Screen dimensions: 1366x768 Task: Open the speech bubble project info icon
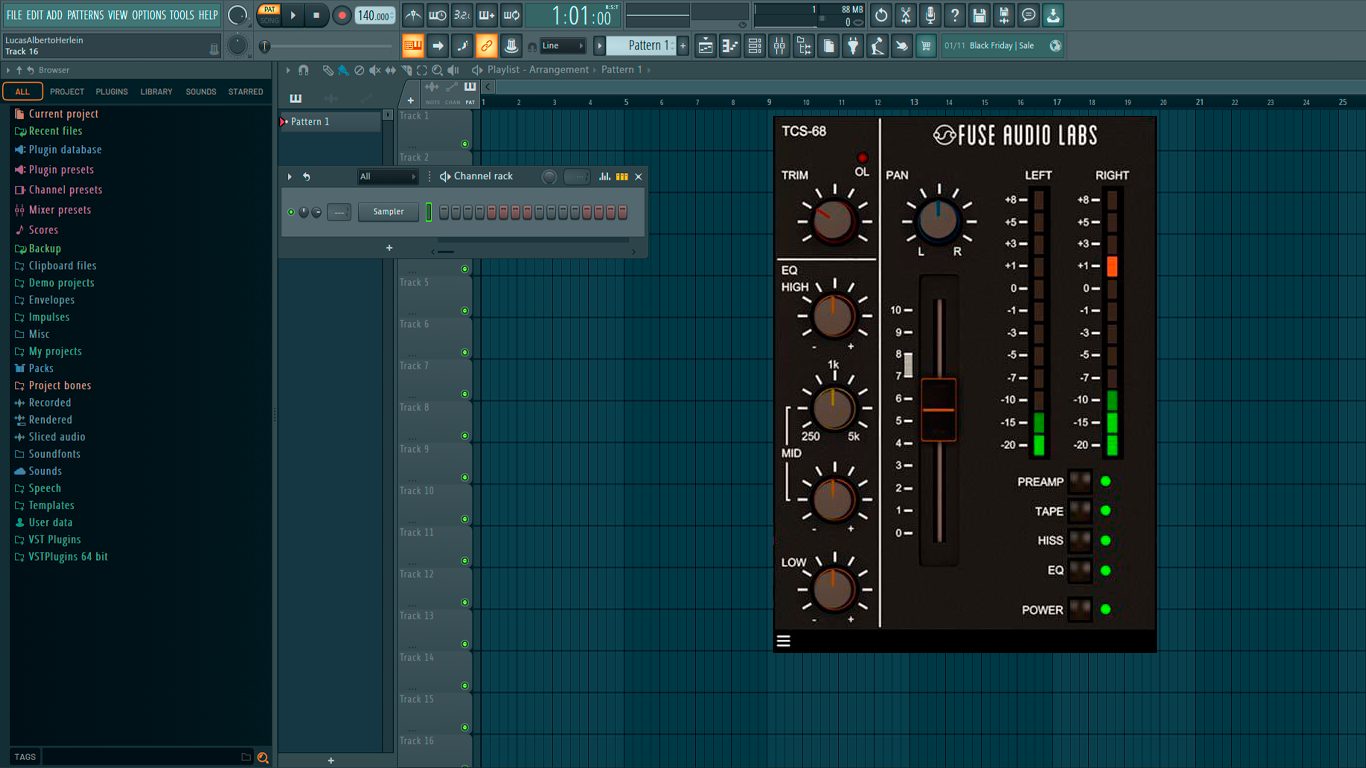(1028, 15)
